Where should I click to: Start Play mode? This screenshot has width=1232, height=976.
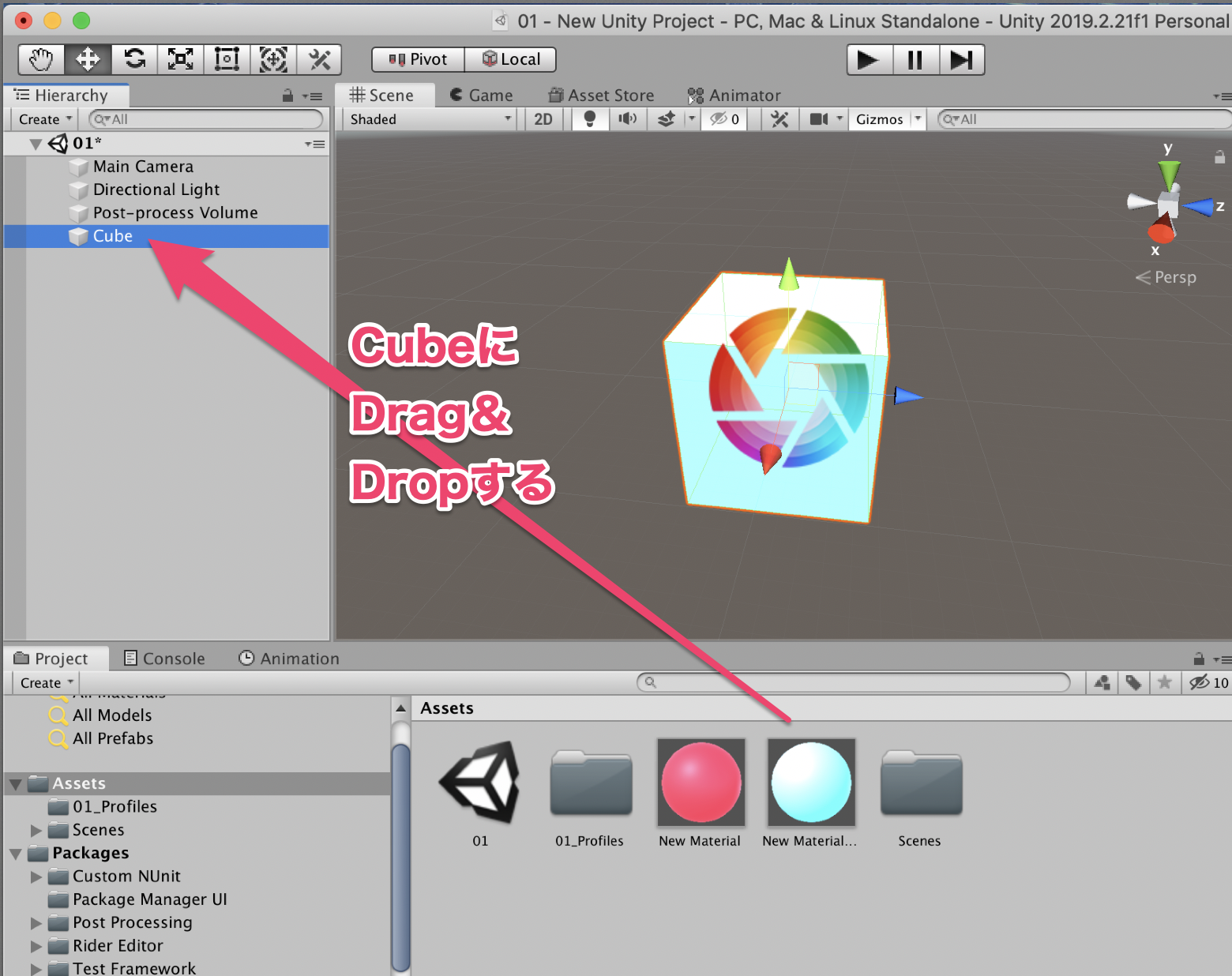click(870, 60)
